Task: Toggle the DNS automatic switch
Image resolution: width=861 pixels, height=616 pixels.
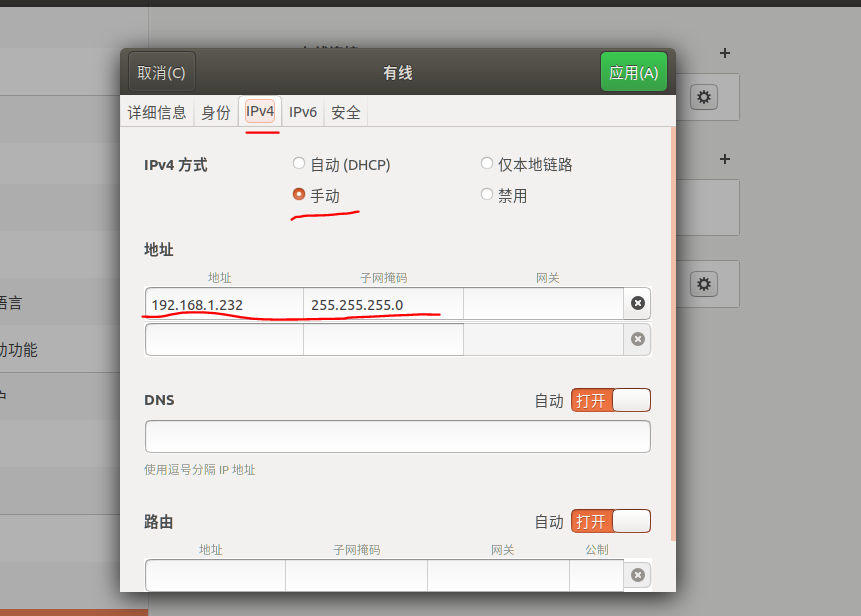Action: 611,400
